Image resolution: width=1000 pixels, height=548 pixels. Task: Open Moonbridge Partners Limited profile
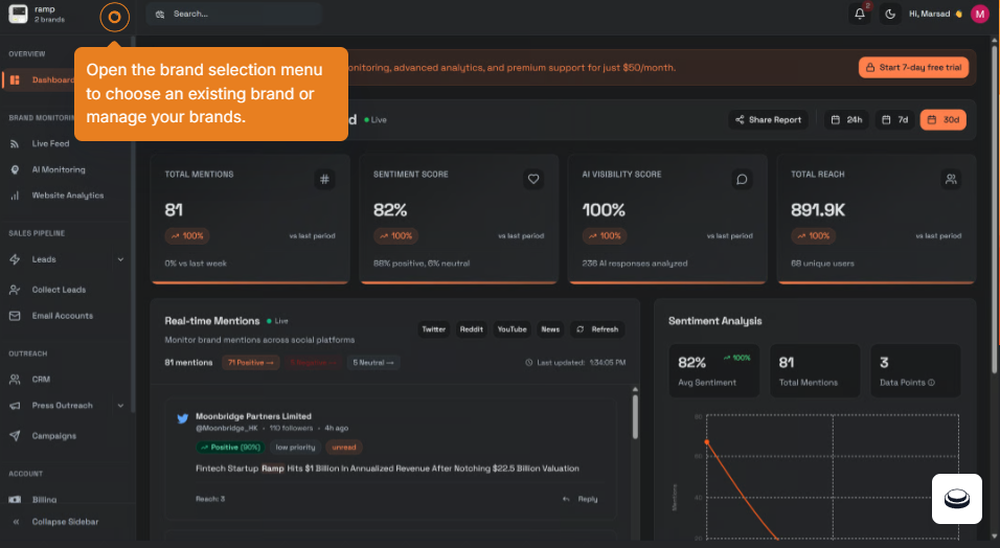pyautogui.click(x=253, y=416)
